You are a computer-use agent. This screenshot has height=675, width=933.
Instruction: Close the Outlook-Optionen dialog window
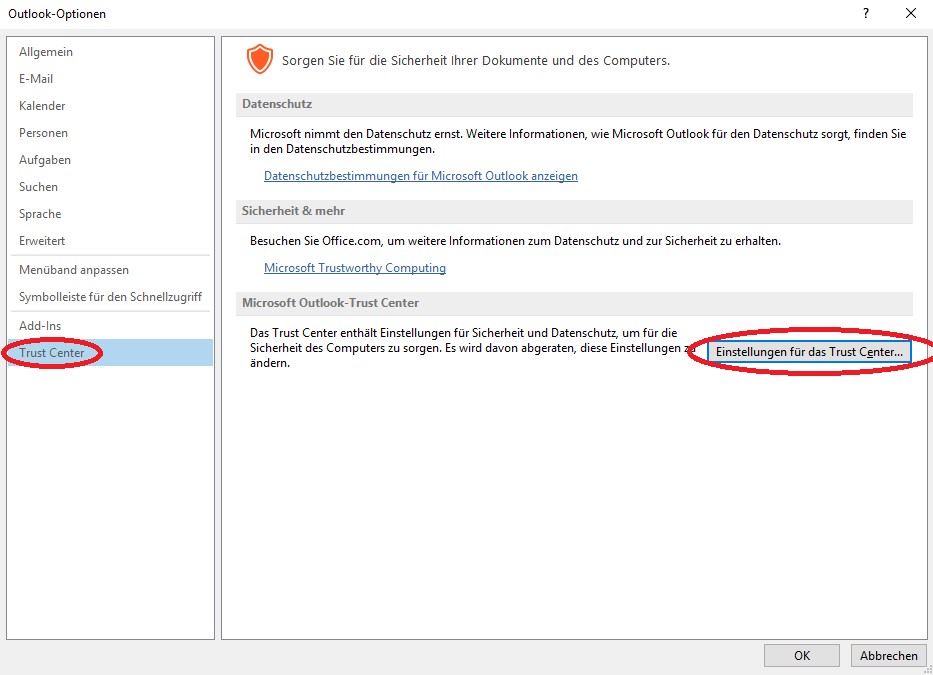click(910, 13)
